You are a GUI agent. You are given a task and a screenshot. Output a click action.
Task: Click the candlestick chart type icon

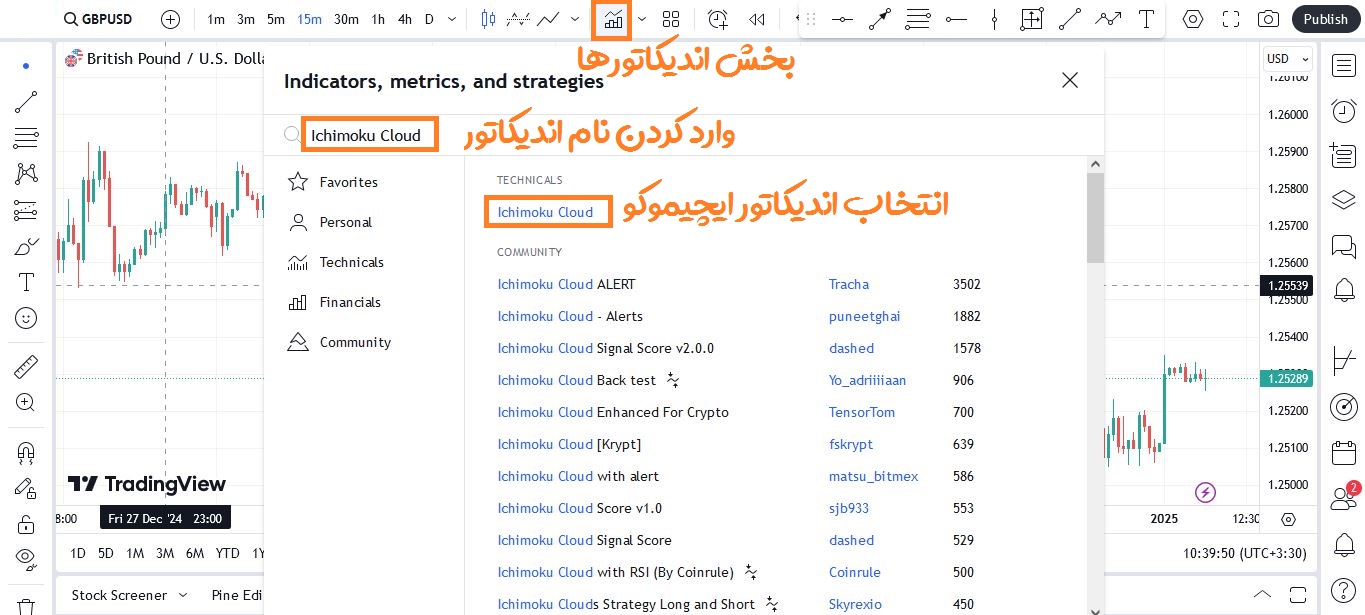(488, 19)
